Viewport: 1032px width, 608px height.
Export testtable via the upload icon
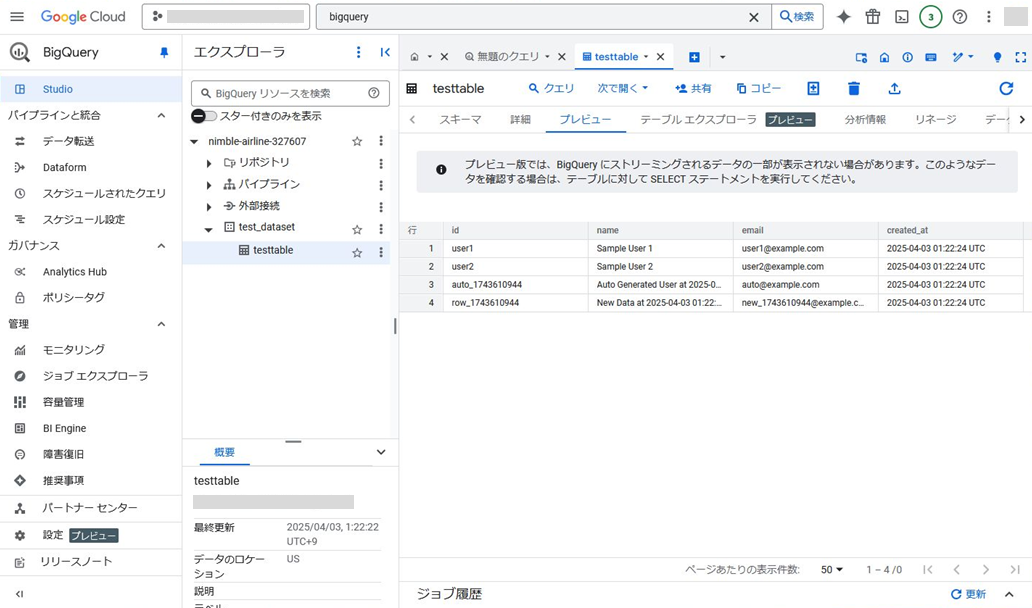(x=894, y=88)
